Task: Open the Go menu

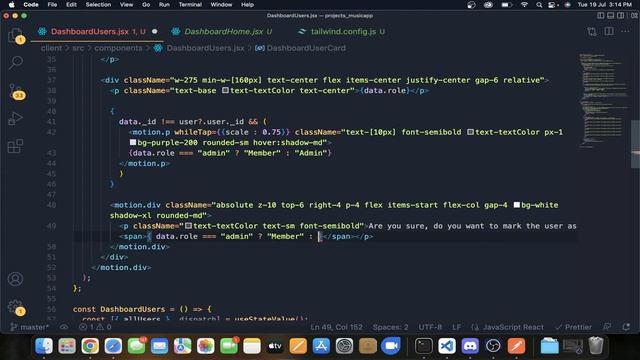Action: click(x=146, y=4)
